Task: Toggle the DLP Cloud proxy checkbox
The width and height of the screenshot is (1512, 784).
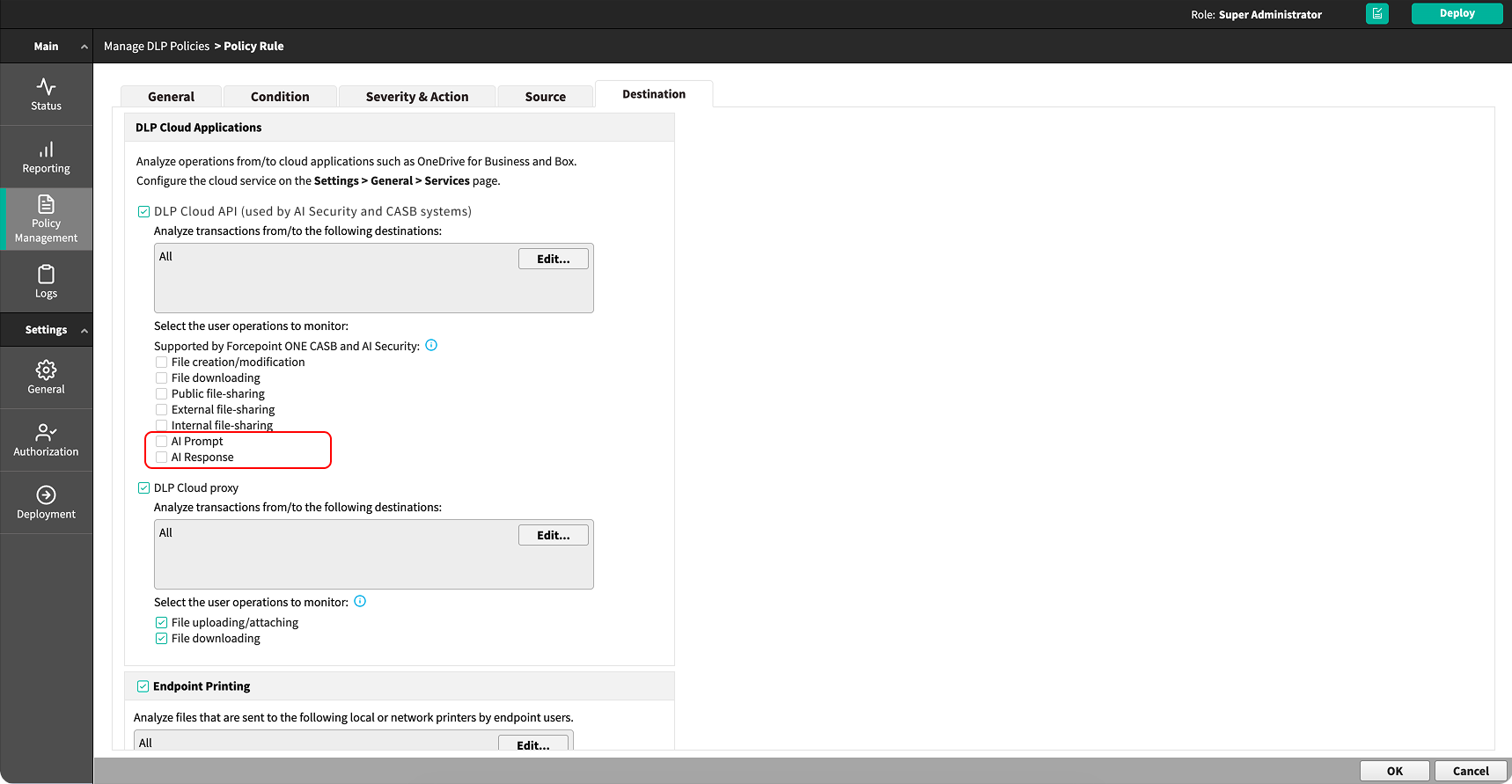Action: click(143, 487)
